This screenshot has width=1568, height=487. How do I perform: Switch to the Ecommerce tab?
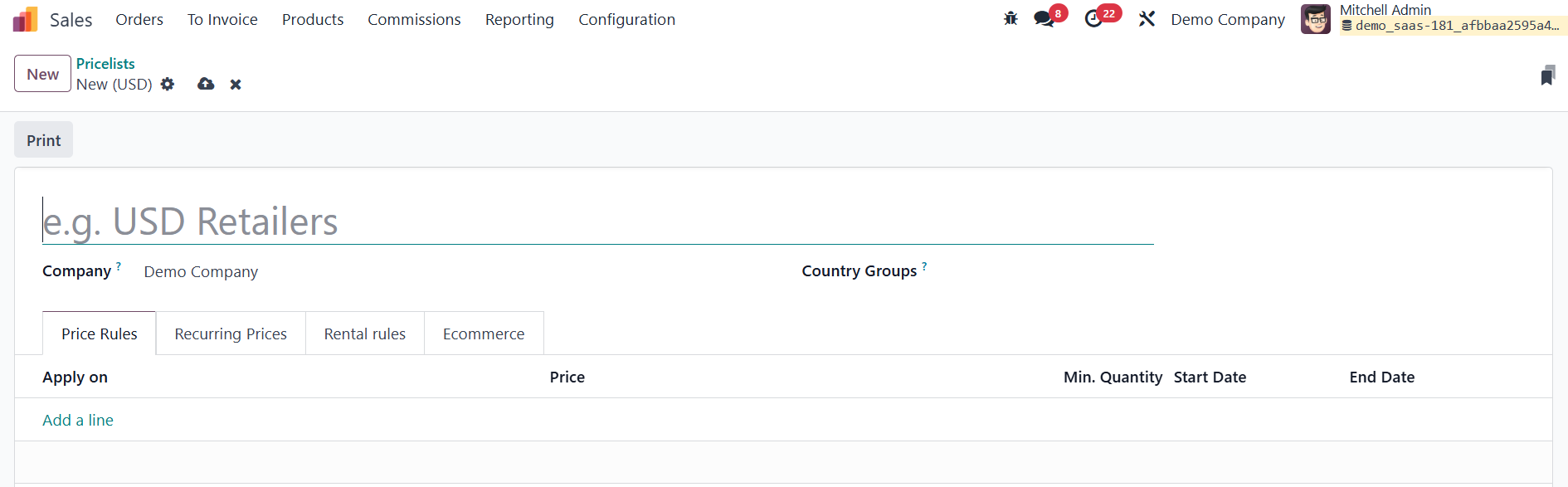click(484, 334)
